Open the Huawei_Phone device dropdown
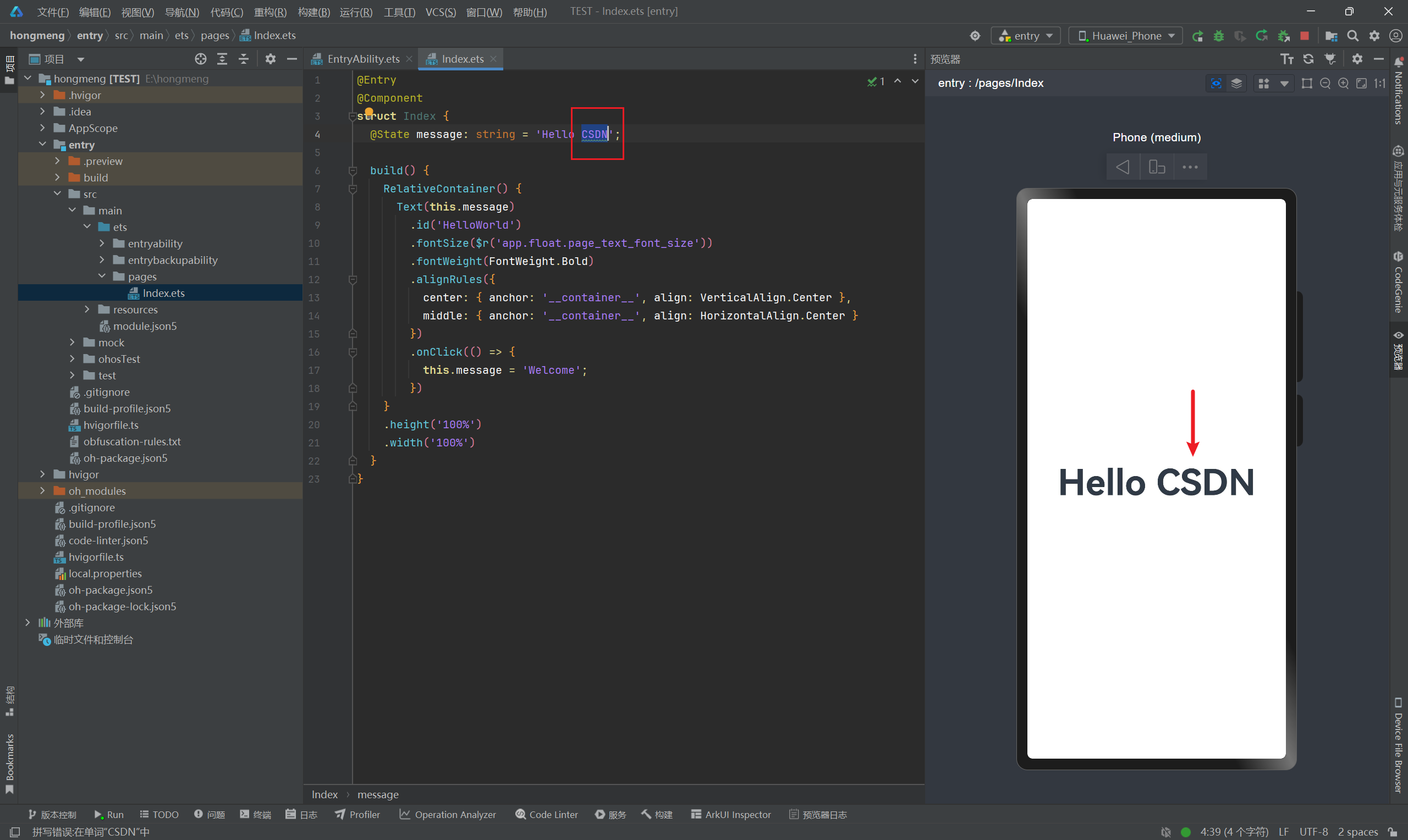1408x840 pixels. tap(1125, 36)
